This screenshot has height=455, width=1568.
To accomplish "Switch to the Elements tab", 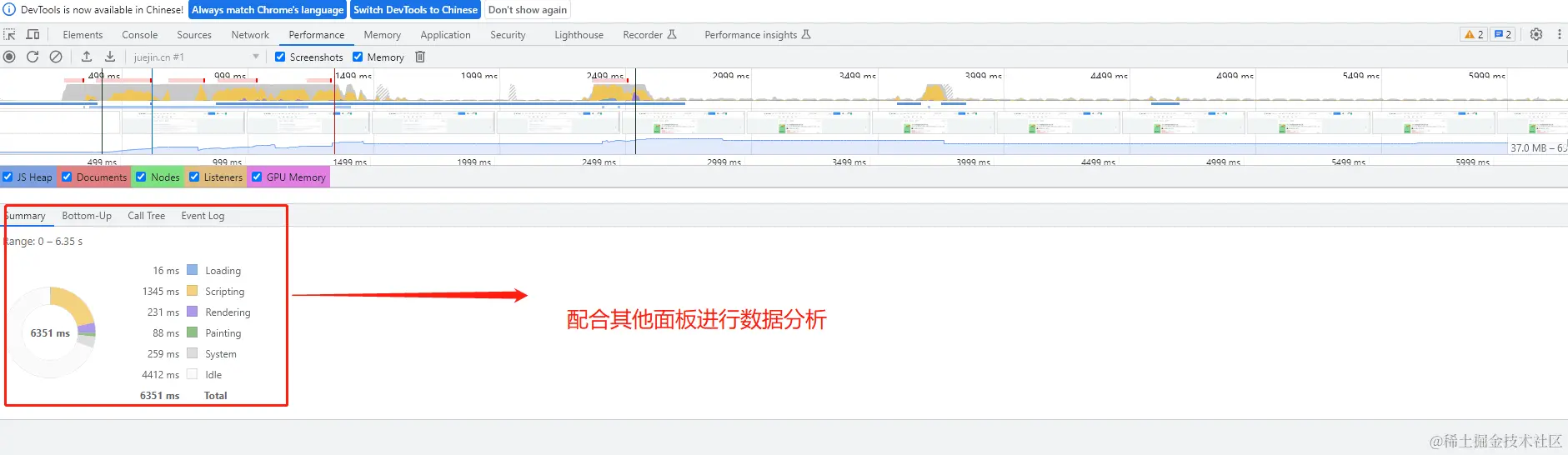I will [83, 35].
